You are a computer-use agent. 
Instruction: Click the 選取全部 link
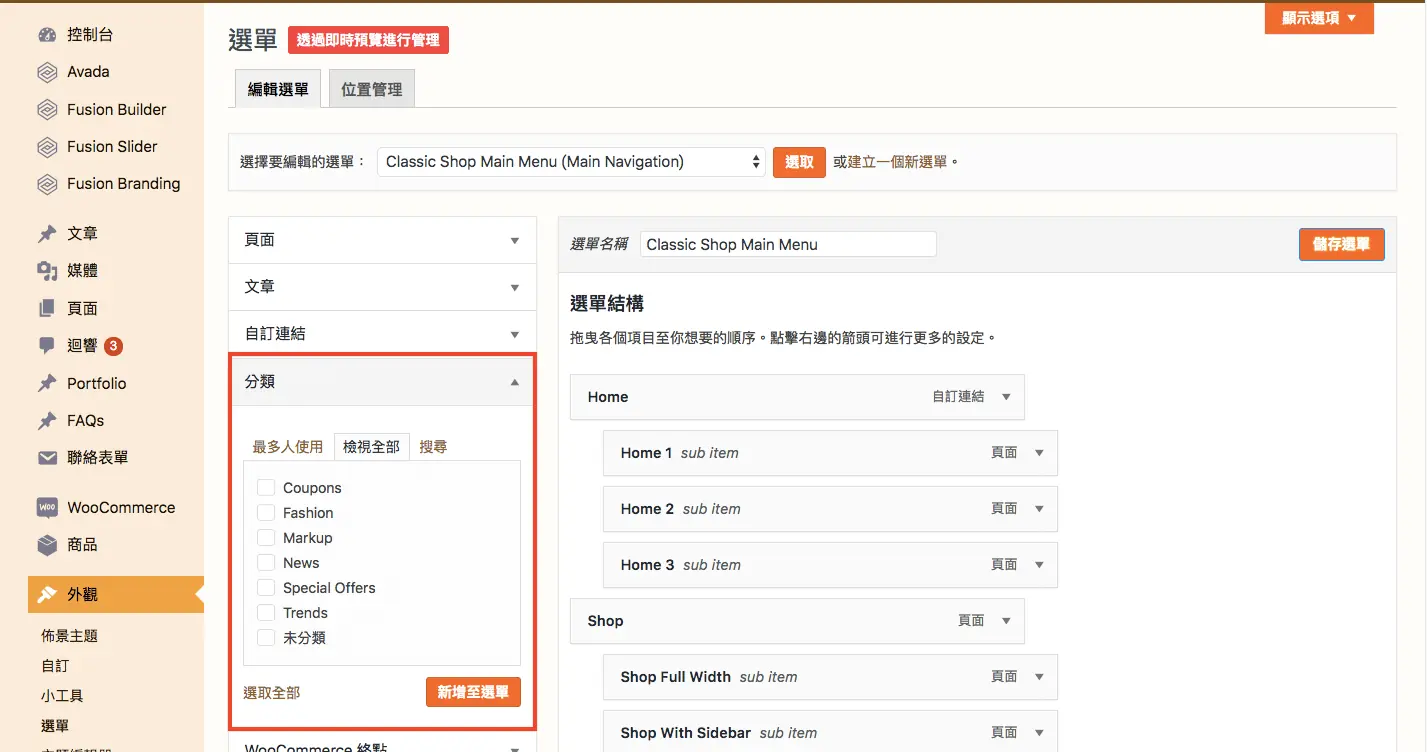point(272,692)
